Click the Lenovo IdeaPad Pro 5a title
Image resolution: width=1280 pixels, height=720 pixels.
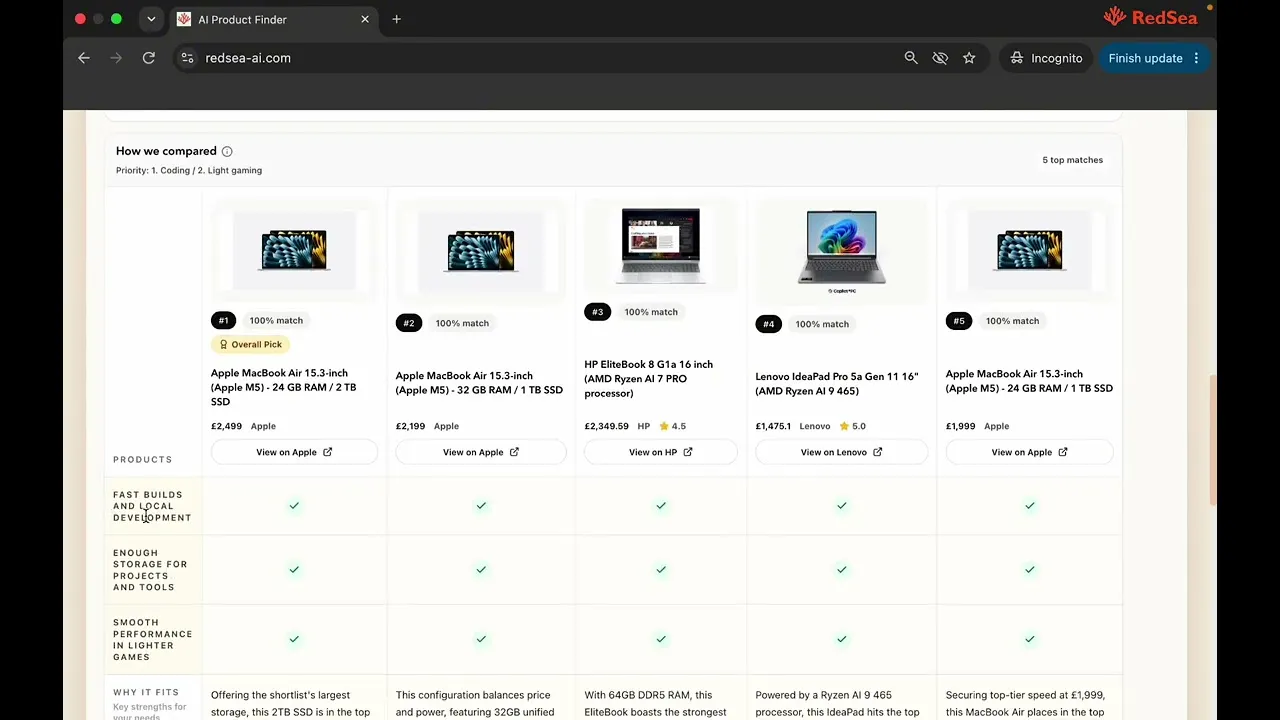(x=836, y=384)
